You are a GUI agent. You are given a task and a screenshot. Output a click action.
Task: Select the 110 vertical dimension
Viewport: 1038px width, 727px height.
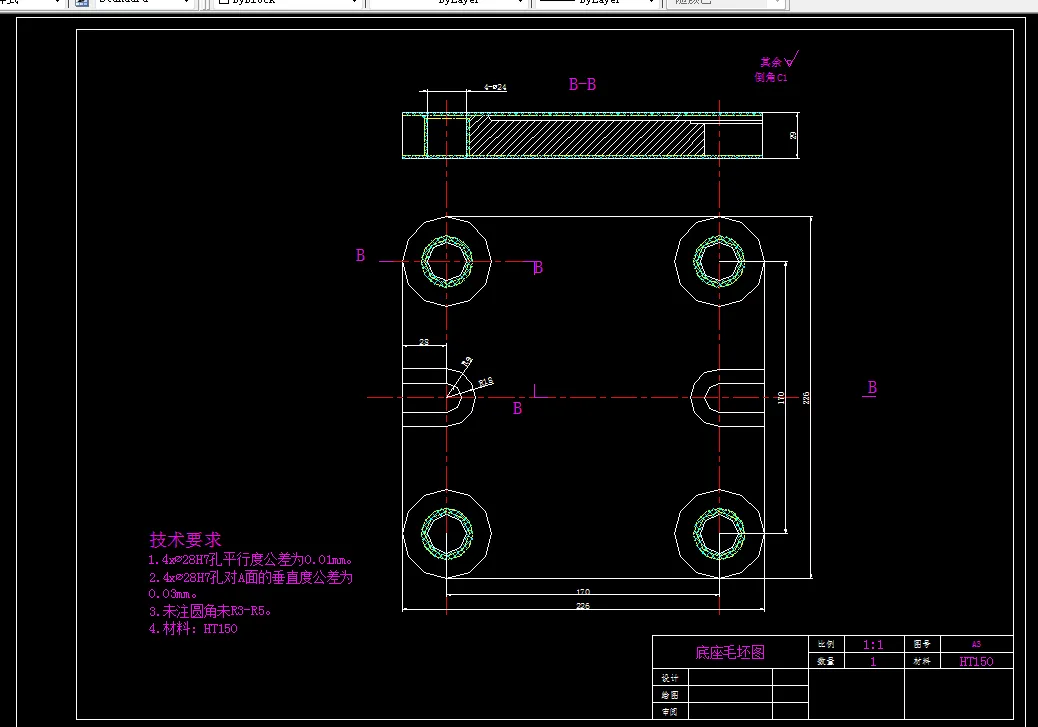[x=781, y=397]
